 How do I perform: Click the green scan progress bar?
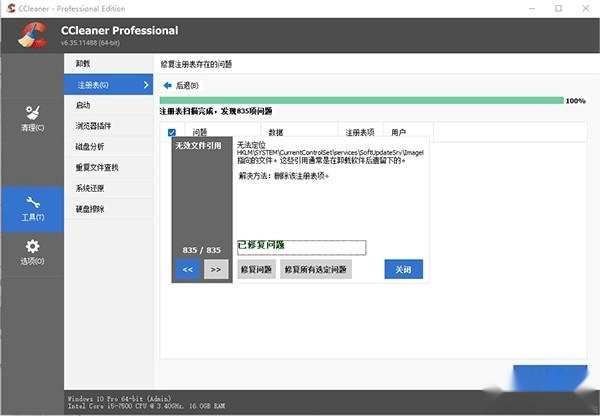point(360,101)
